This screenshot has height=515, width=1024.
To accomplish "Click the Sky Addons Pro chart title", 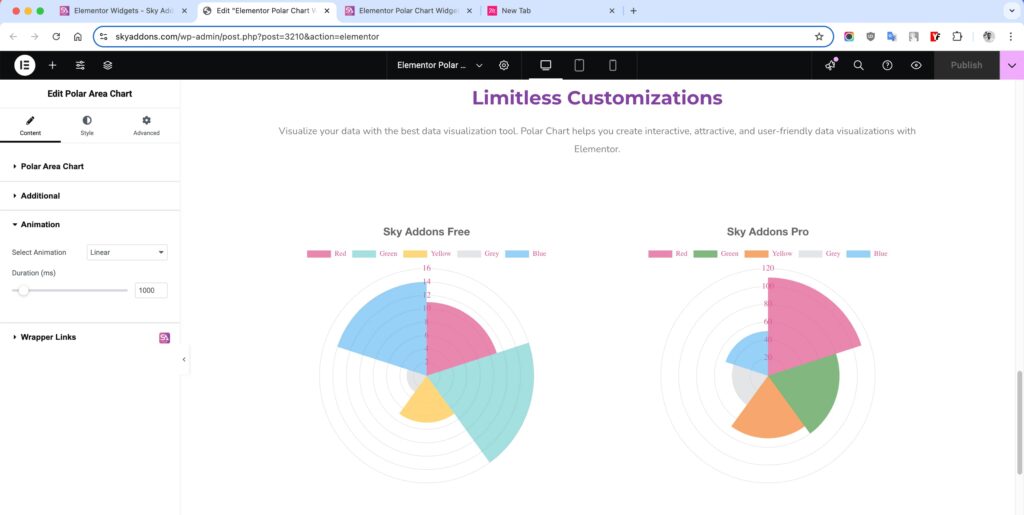I will [768, 232].
